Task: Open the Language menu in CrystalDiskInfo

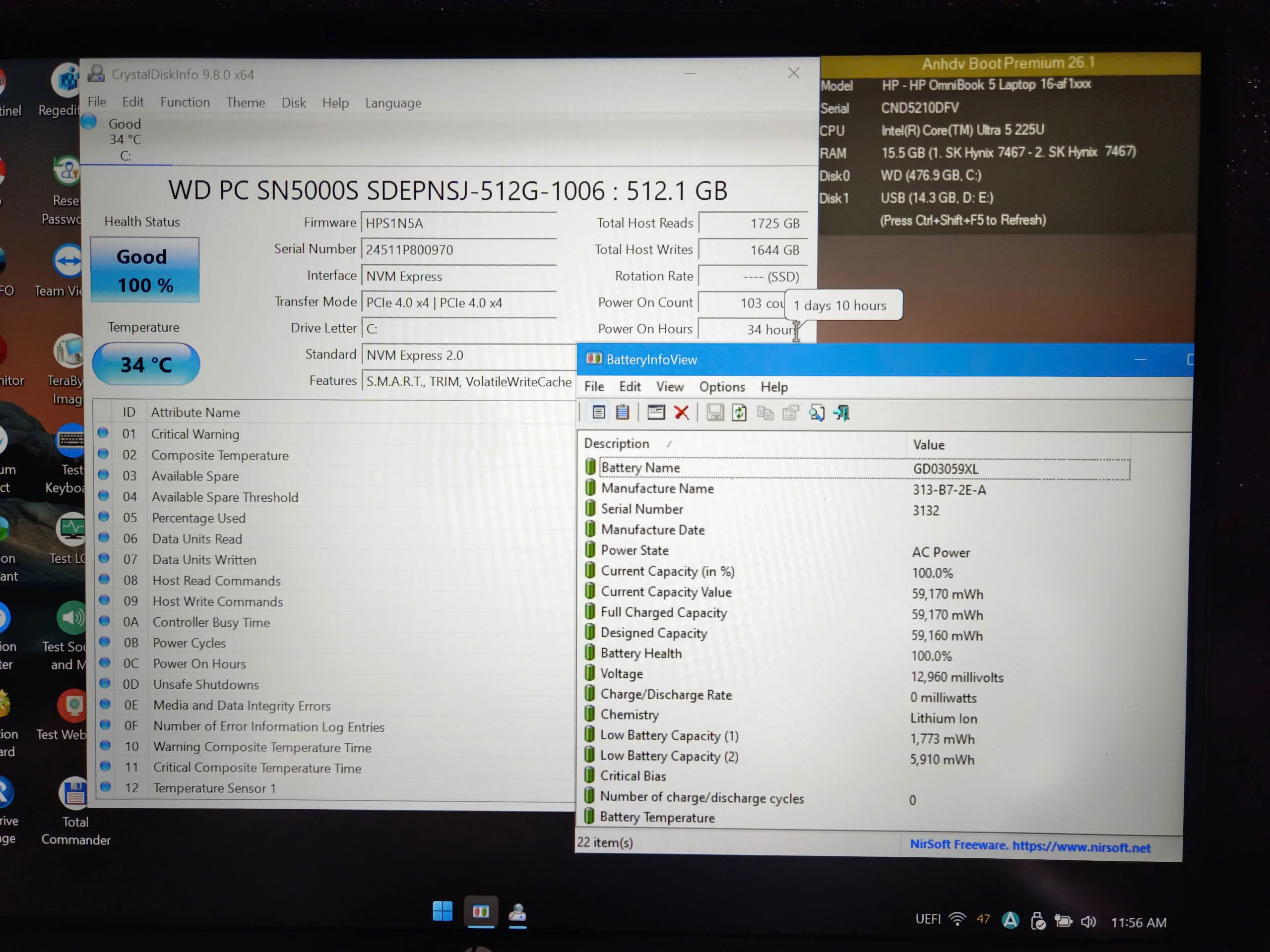Action: coord(393,103)
